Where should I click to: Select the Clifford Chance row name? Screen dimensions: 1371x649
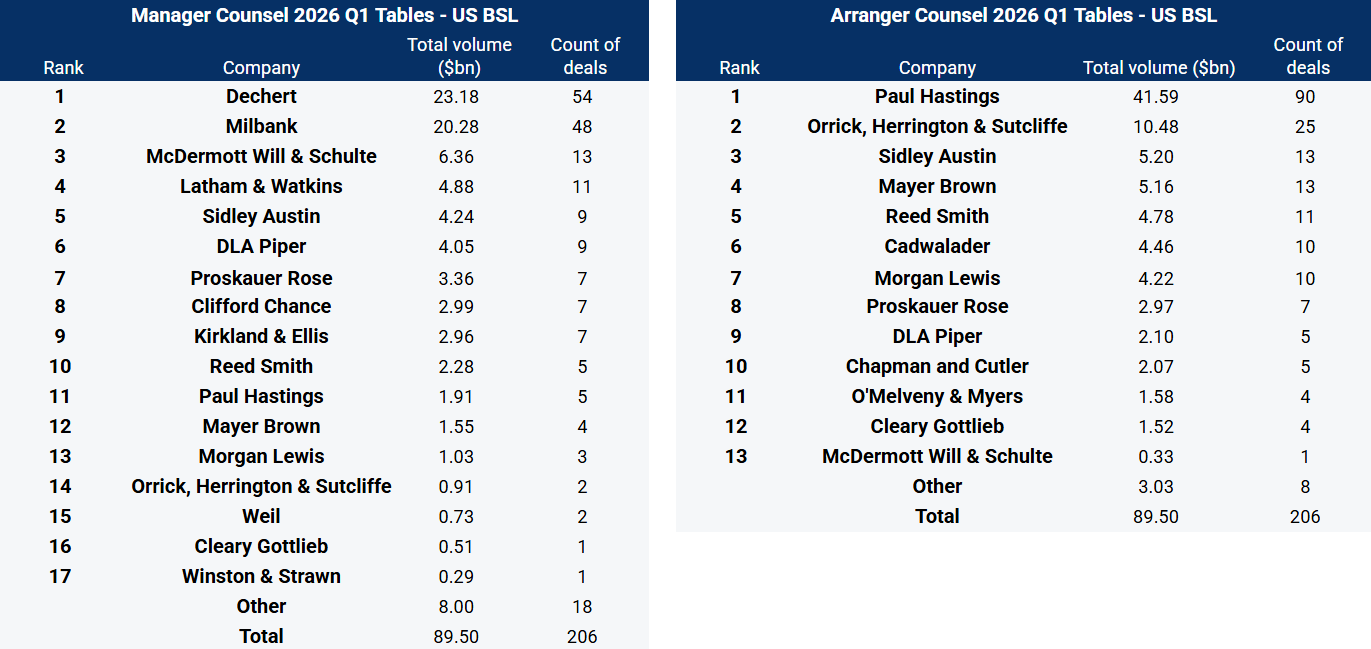click(x=261, y=307)
